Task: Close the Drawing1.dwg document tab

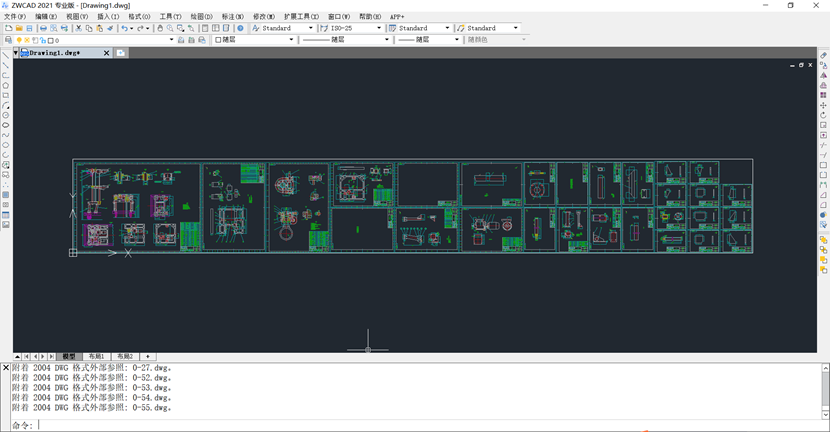Action: [x=105, y=52]
